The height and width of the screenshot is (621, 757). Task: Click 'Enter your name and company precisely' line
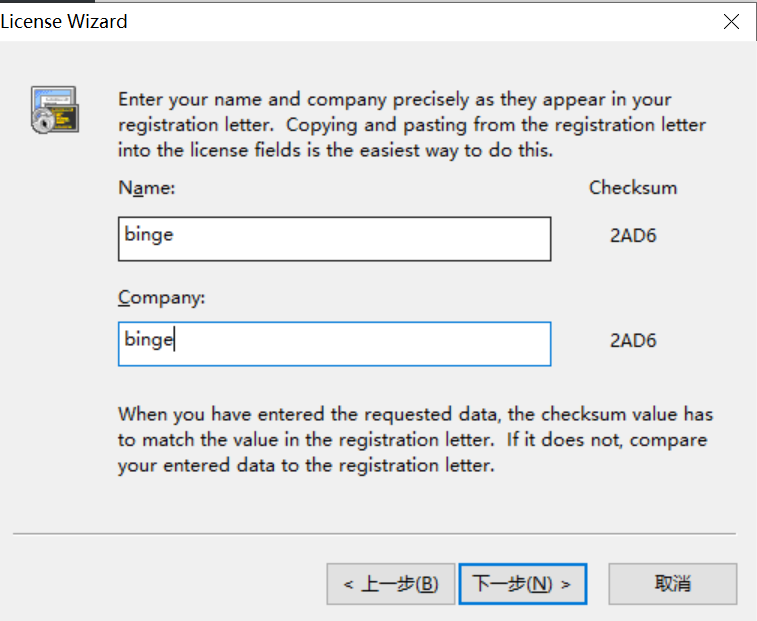point(394,100)
